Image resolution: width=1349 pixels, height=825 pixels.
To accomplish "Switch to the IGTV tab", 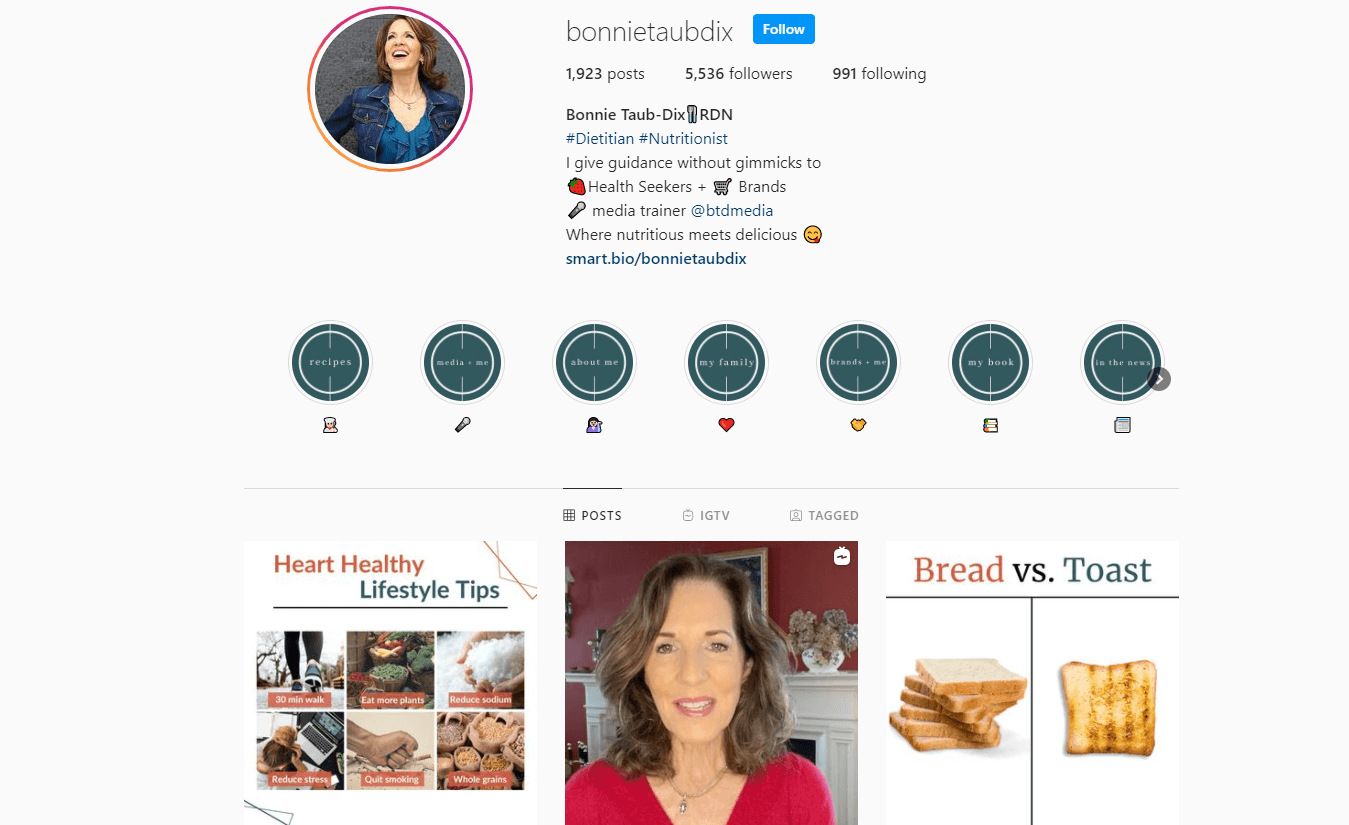I will coord(706,516).
